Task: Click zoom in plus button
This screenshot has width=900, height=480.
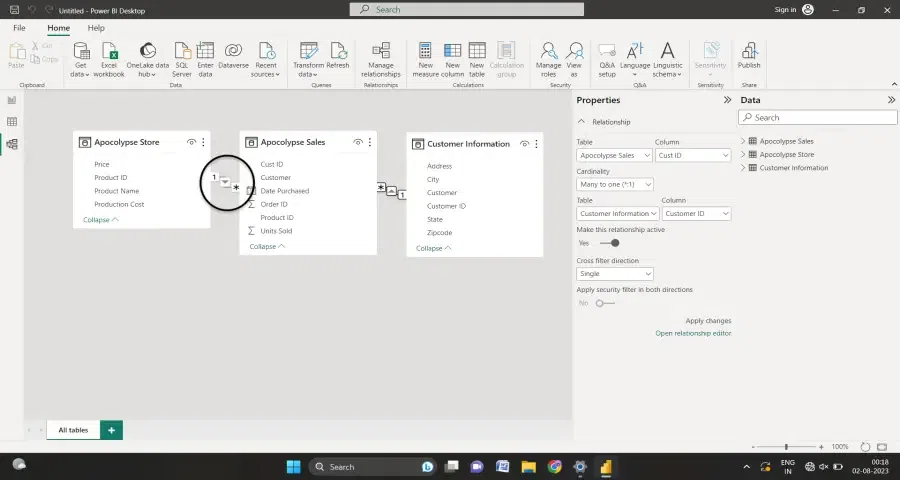Action: click(x=821, y=447)
